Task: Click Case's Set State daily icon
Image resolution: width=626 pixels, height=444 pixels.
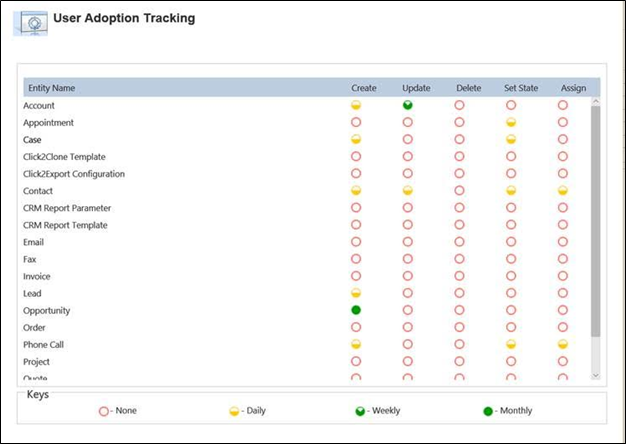Action: point(511,139)
